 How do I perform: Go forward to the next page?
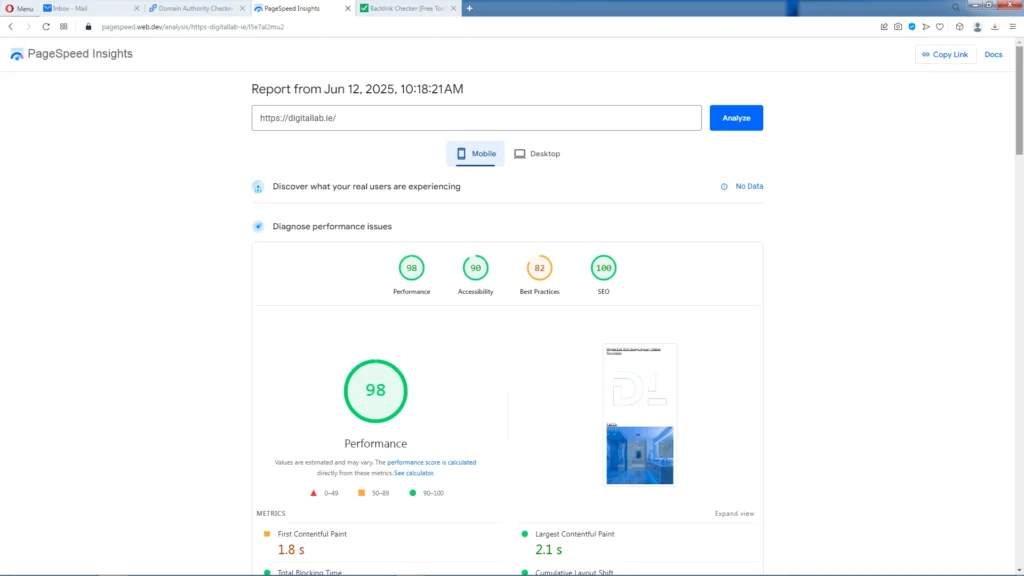point(28,27)
